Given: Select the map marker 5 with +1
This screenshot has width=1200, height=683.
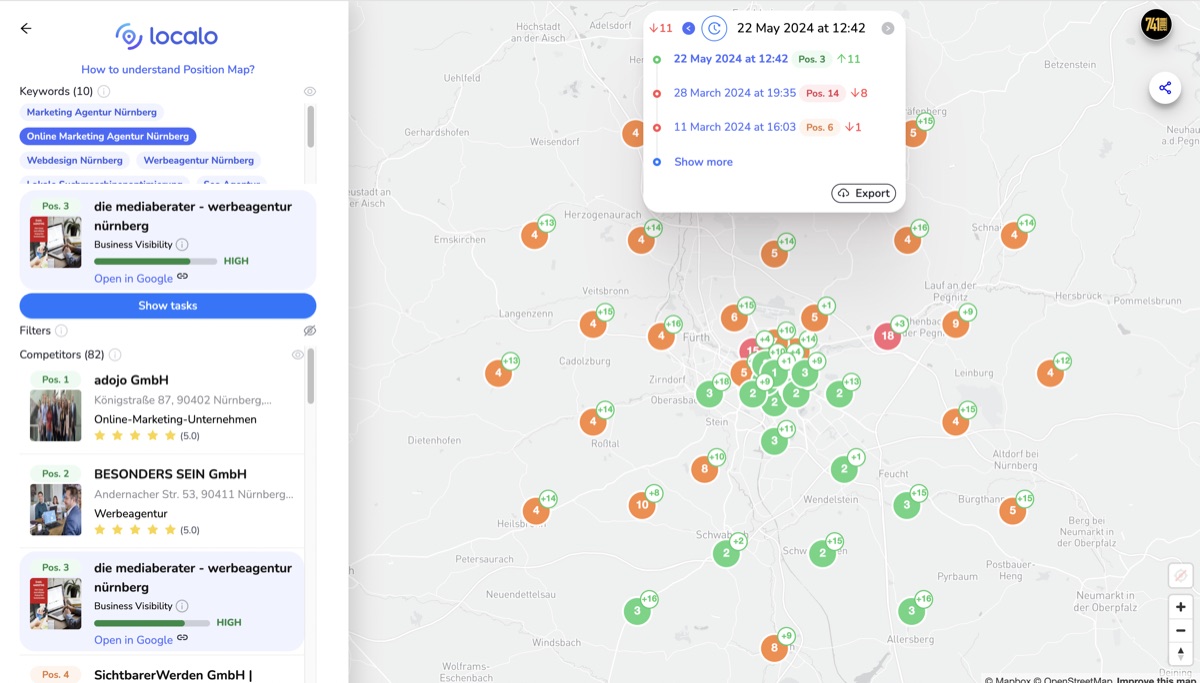Looking at the screenshot, I should pos(814,318).
